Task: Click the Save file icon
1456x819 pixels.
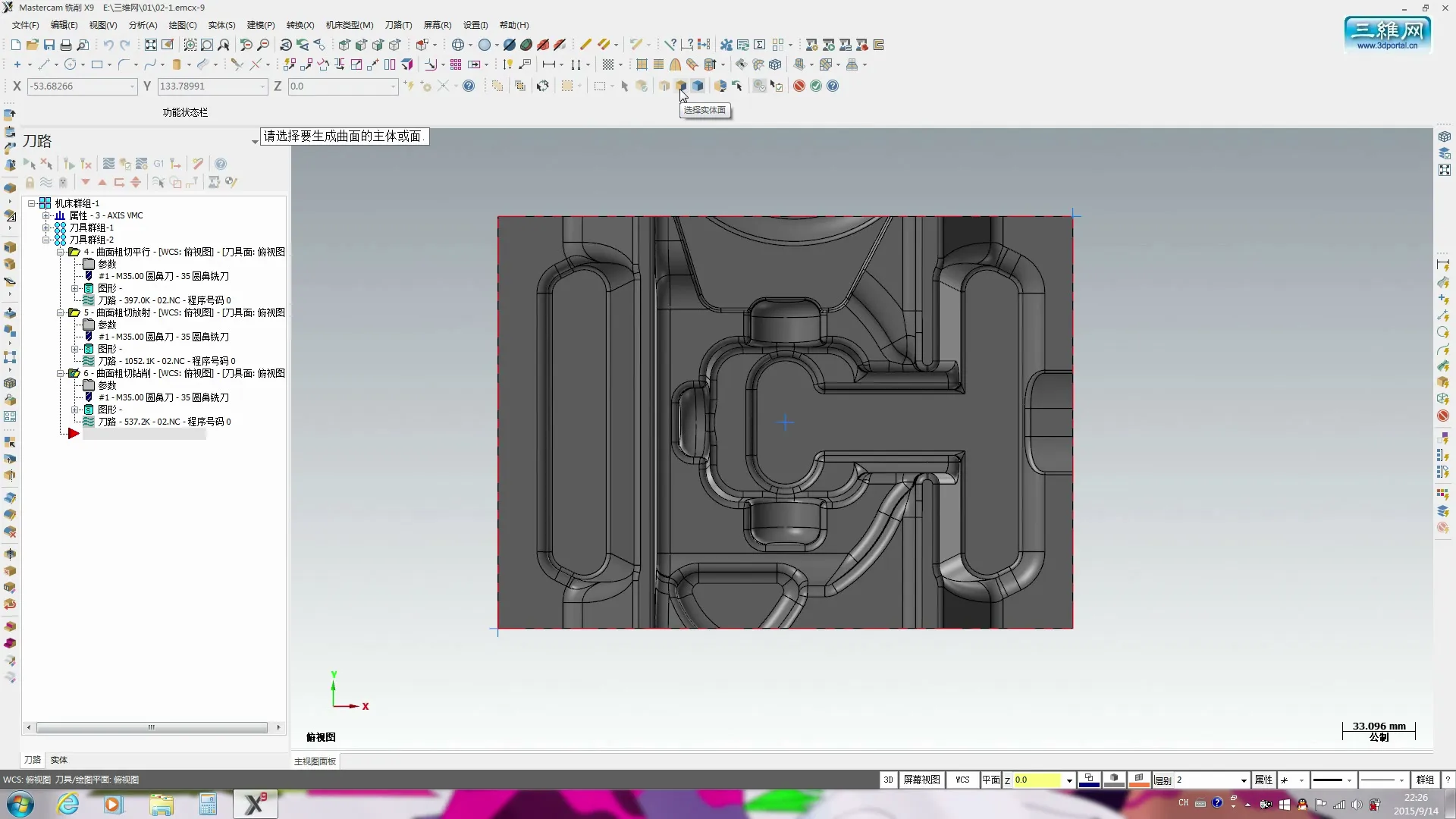Action: 49,45
